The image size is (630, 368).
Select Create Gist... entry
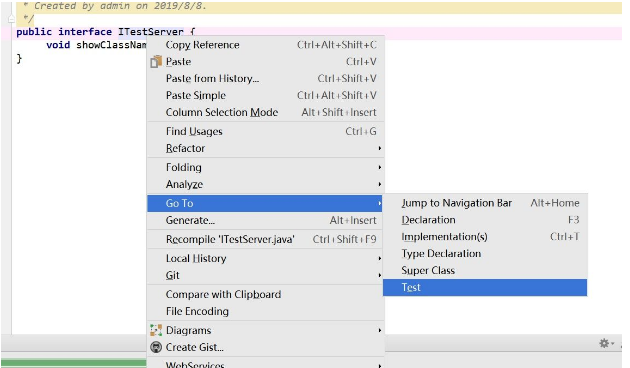[x=266, y=347]
